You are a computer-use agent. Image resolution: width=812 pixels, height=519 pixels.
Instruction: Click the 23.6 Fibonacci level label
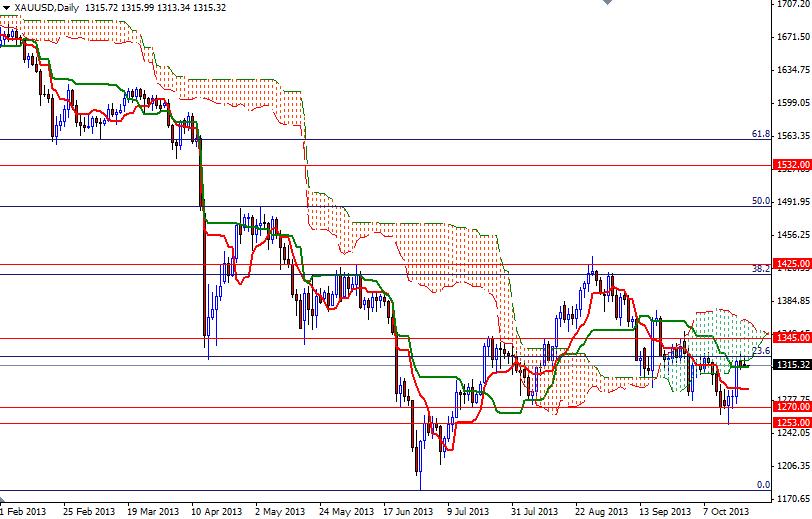[761, 351]
